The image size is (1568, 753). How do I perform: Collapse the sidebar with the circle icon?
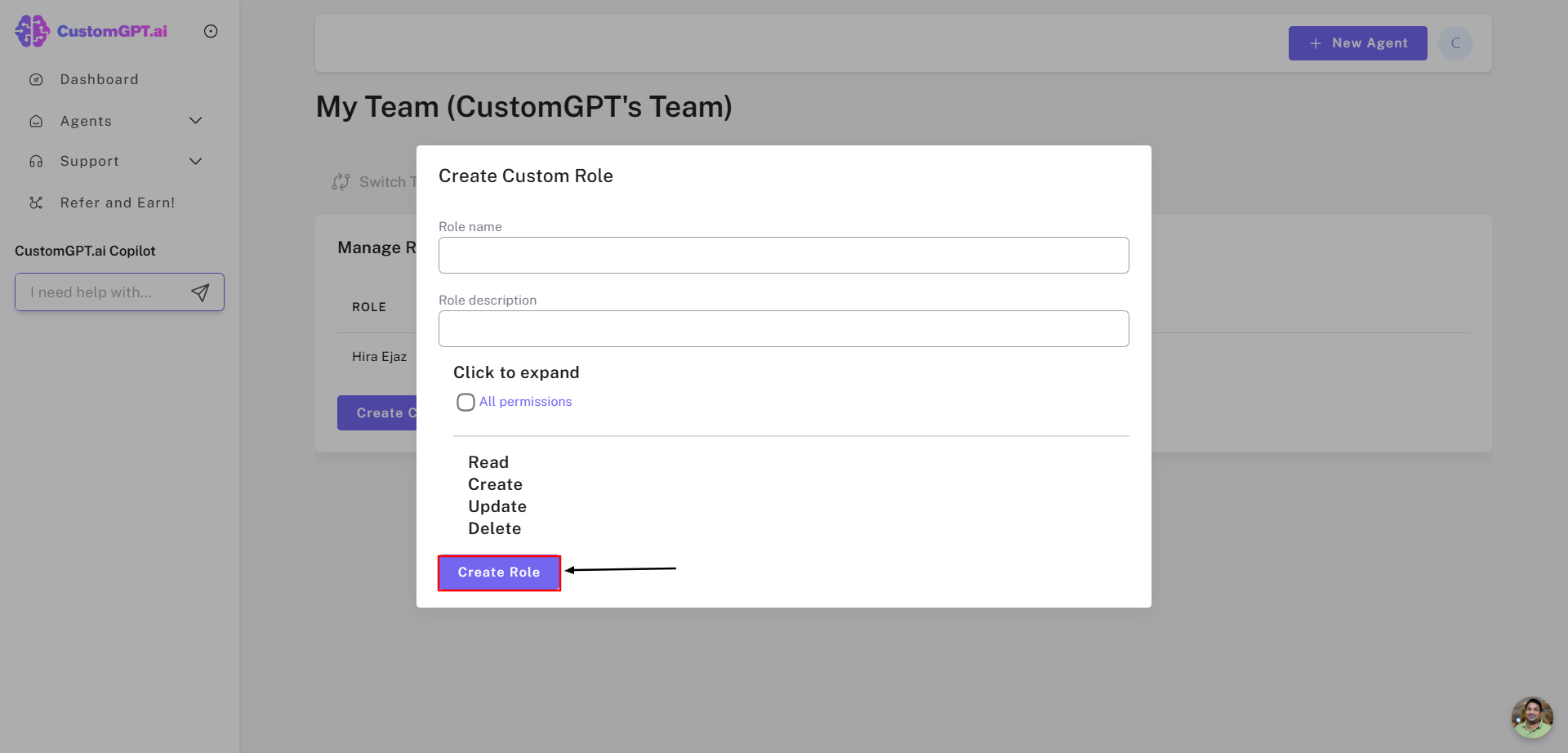pos(211,31)
